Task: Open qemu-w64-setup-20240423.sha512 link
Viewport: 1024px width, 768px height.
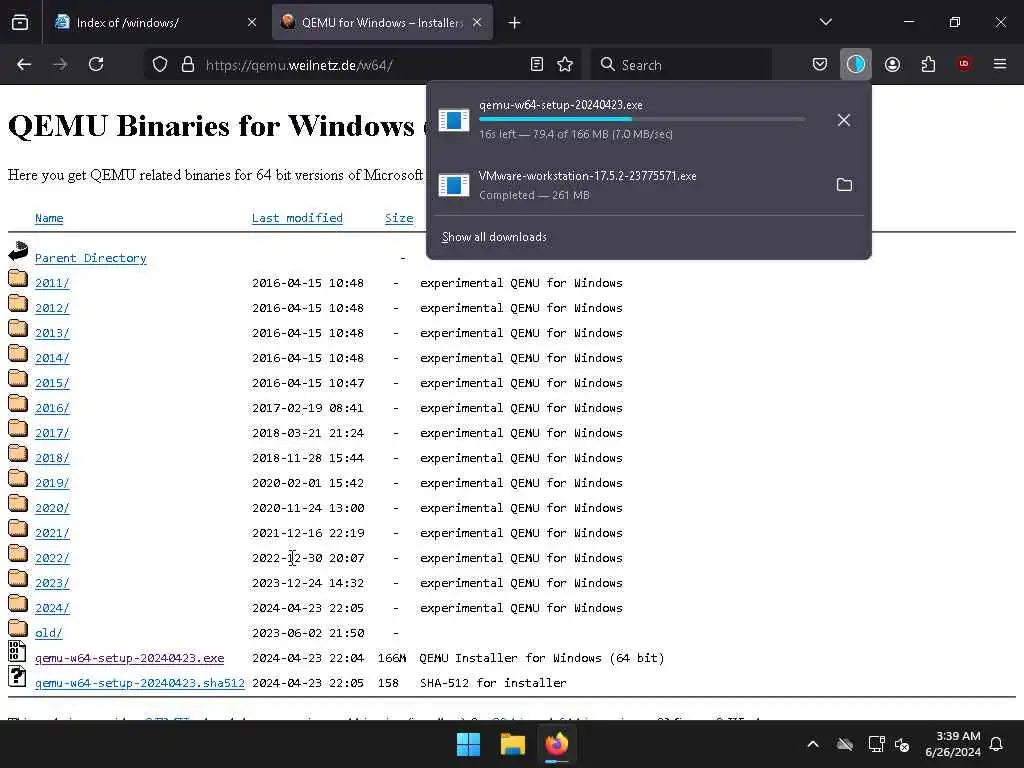Action: 140,683
